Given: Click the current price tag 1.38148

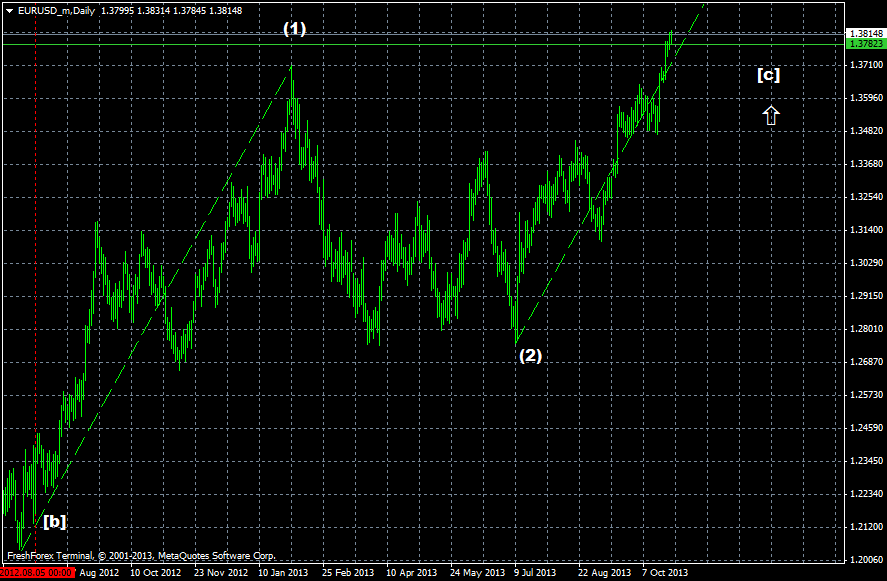Looking at the screenshot, I should pyautogui.click(x=865, y=33).
